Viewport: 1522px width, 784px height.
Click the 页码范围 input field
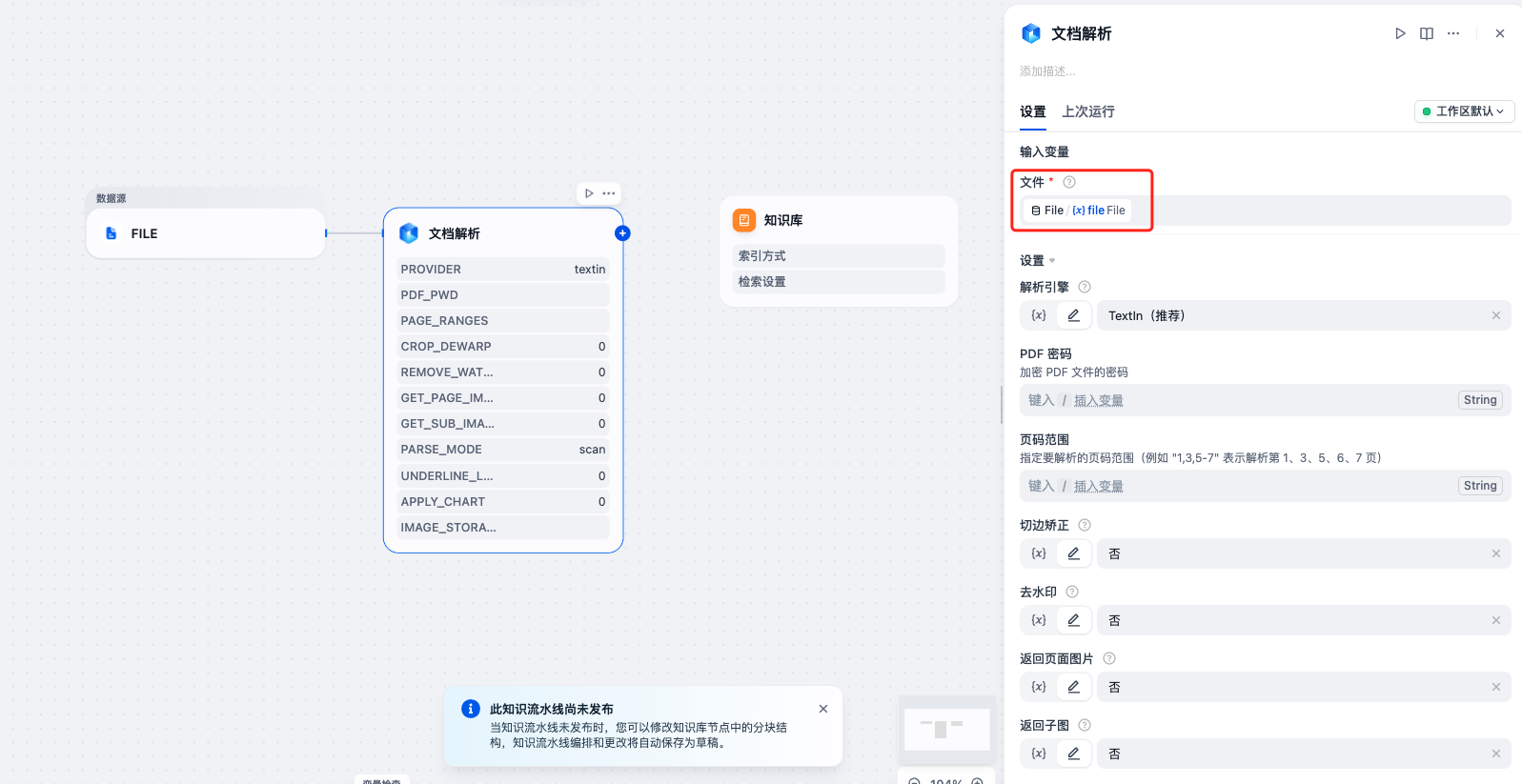pos(1266,486)
